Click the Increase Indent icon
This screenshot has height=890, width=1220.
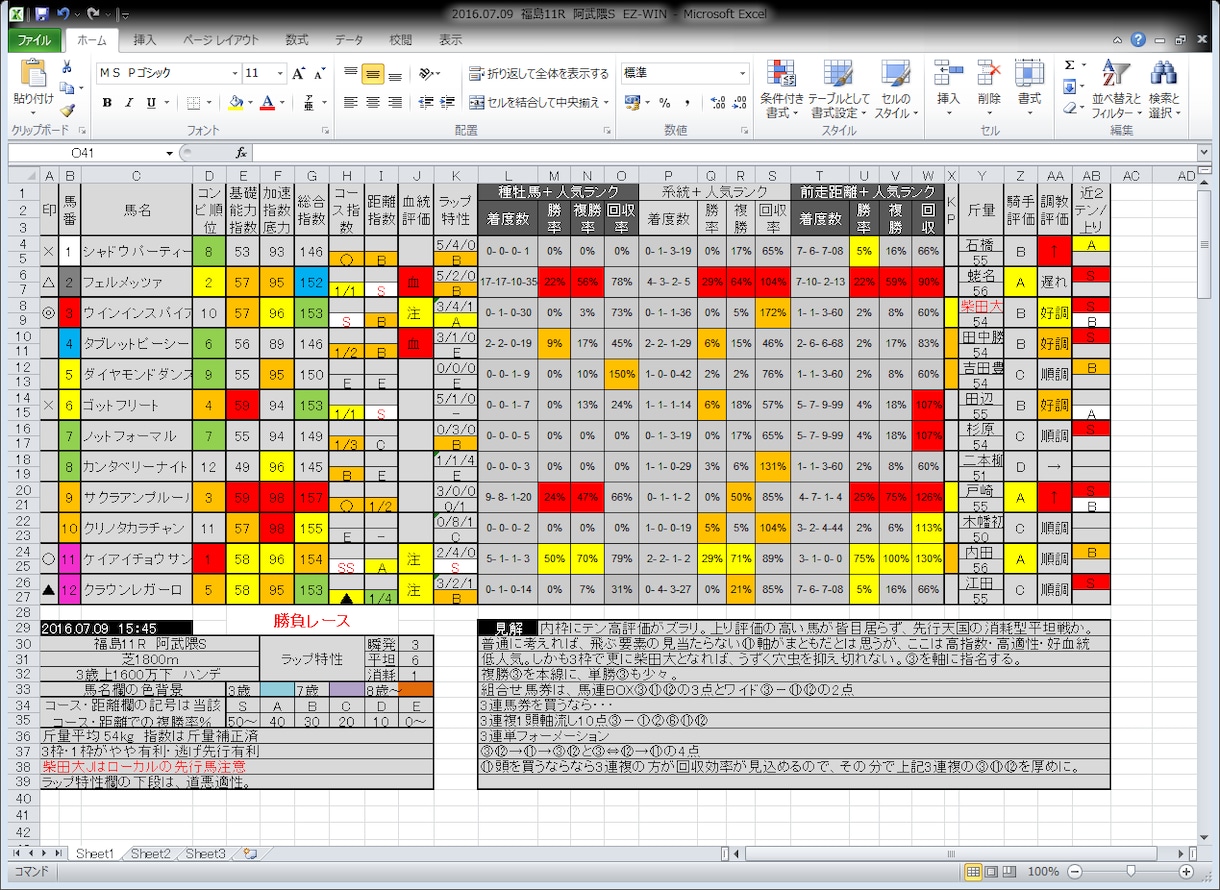tap(447, 102)
